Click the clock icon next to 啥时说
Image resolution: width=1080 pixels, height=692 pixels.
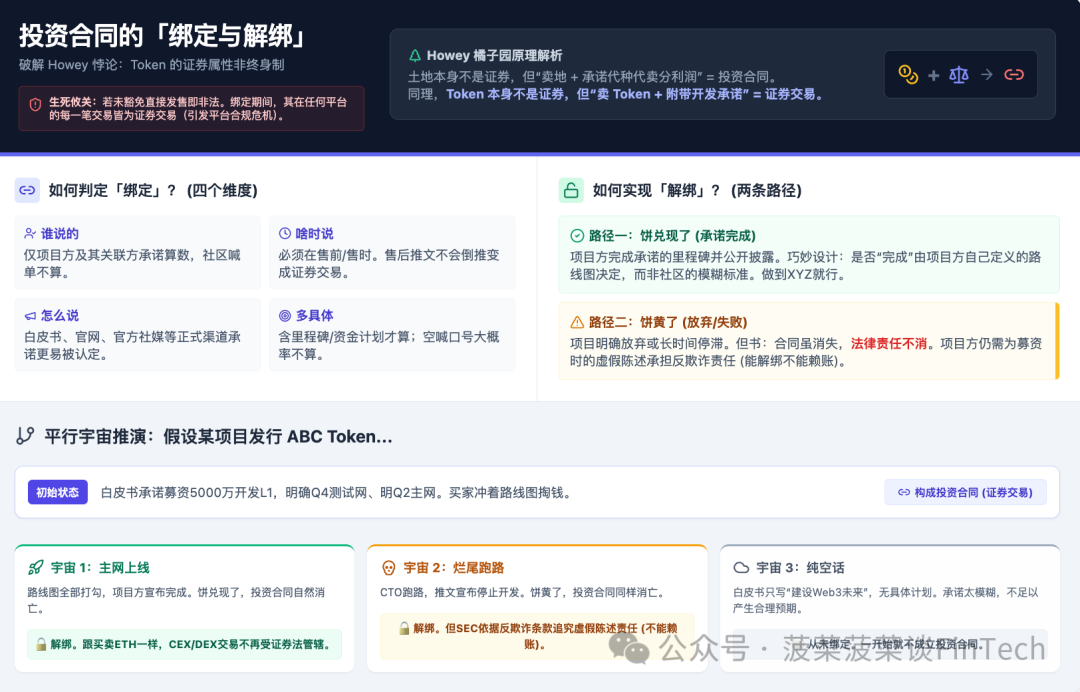[x=285, y=233]
